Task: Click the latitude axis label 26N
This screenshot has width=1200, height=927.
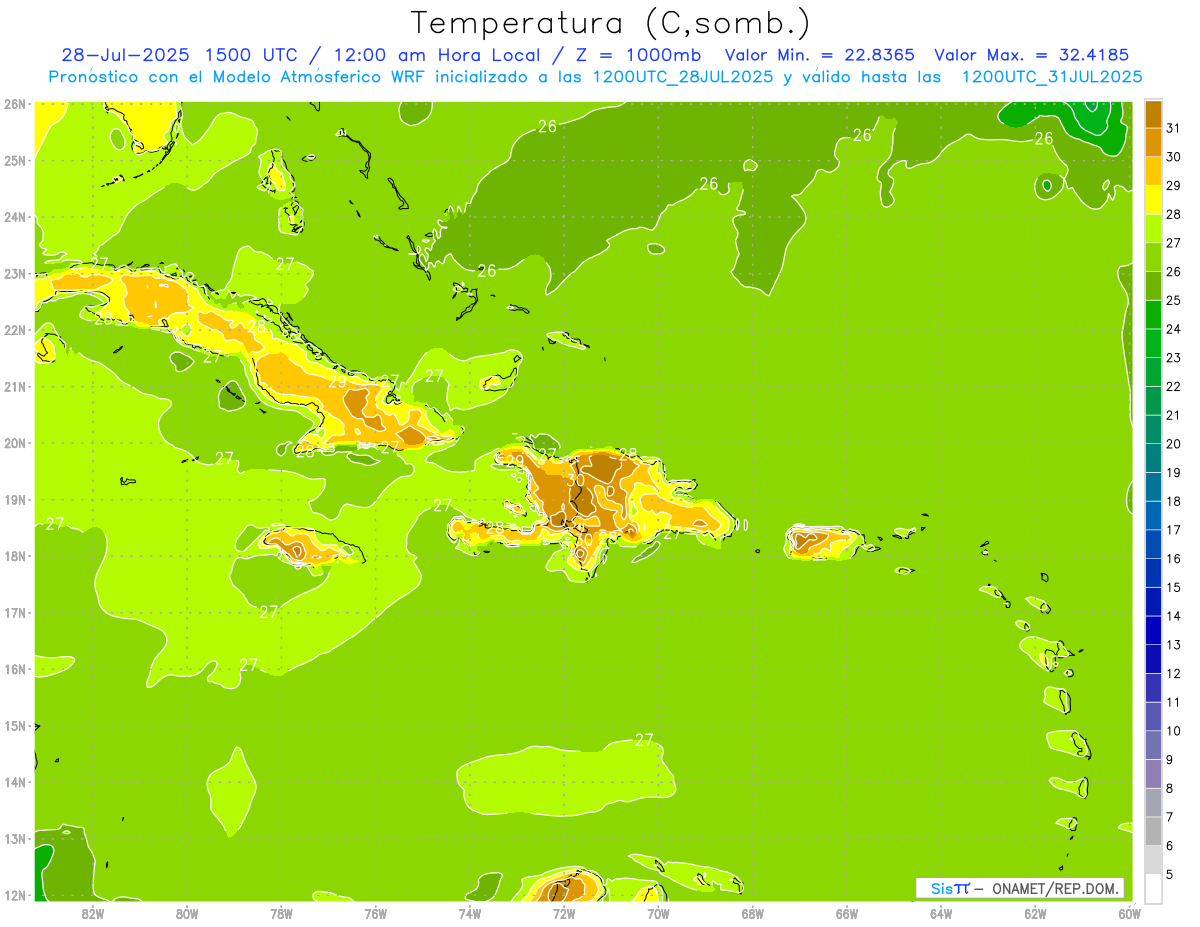Action: pyautogui.click(x=14, y=104)
